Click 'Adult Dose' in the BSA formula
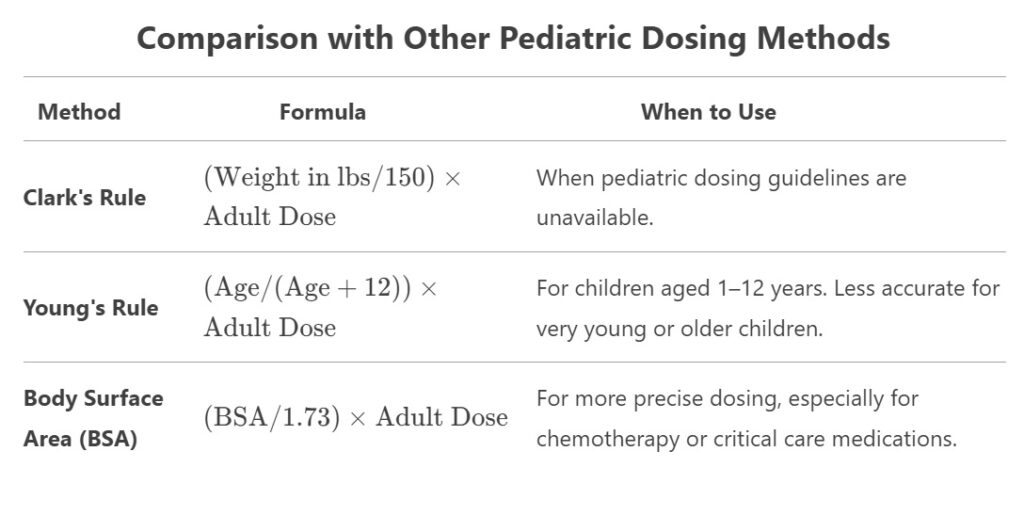The height and width of the screenshot is (516, 1024). [x=442, y=417]
